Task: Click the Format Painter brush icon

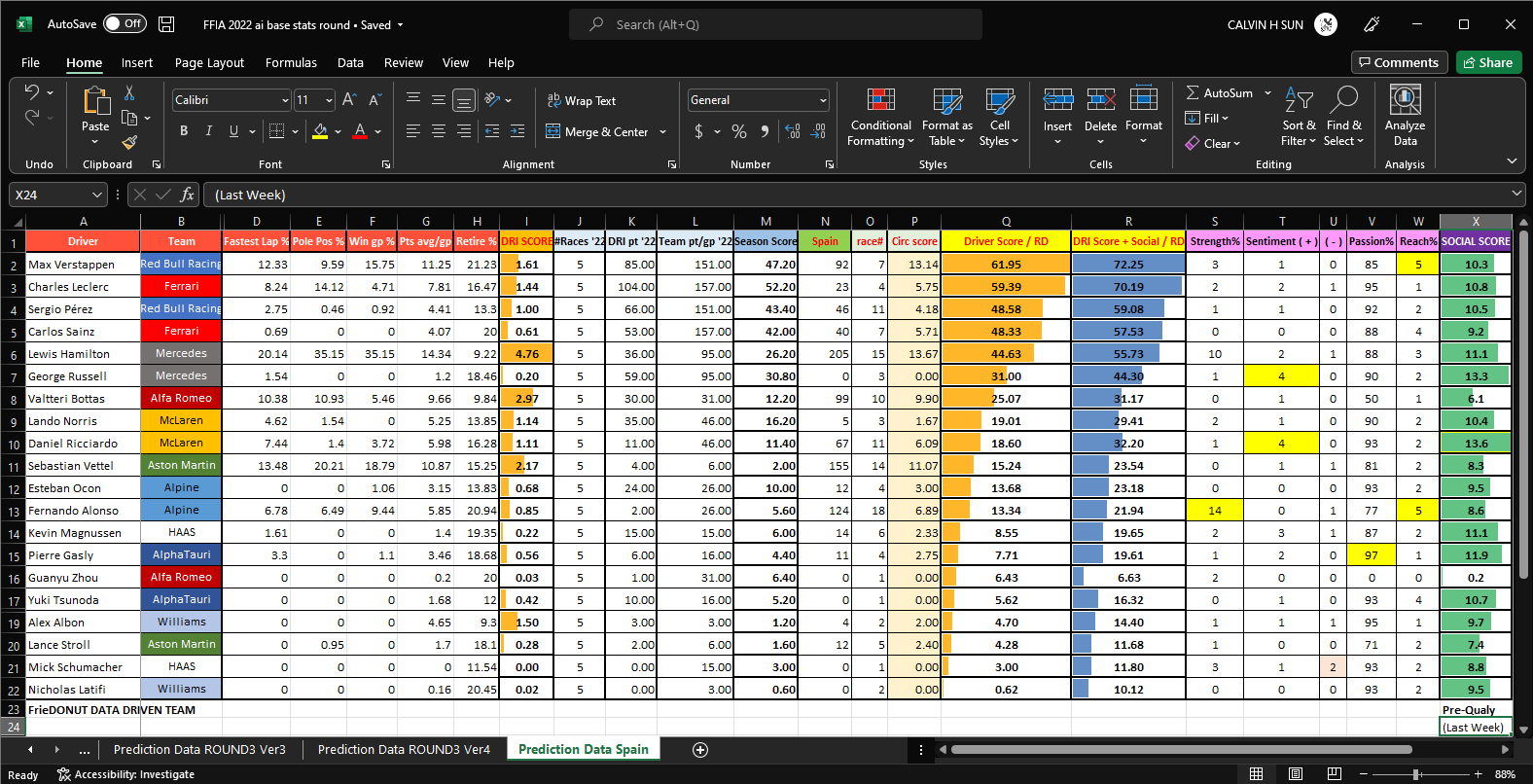Action: (129, 142)
